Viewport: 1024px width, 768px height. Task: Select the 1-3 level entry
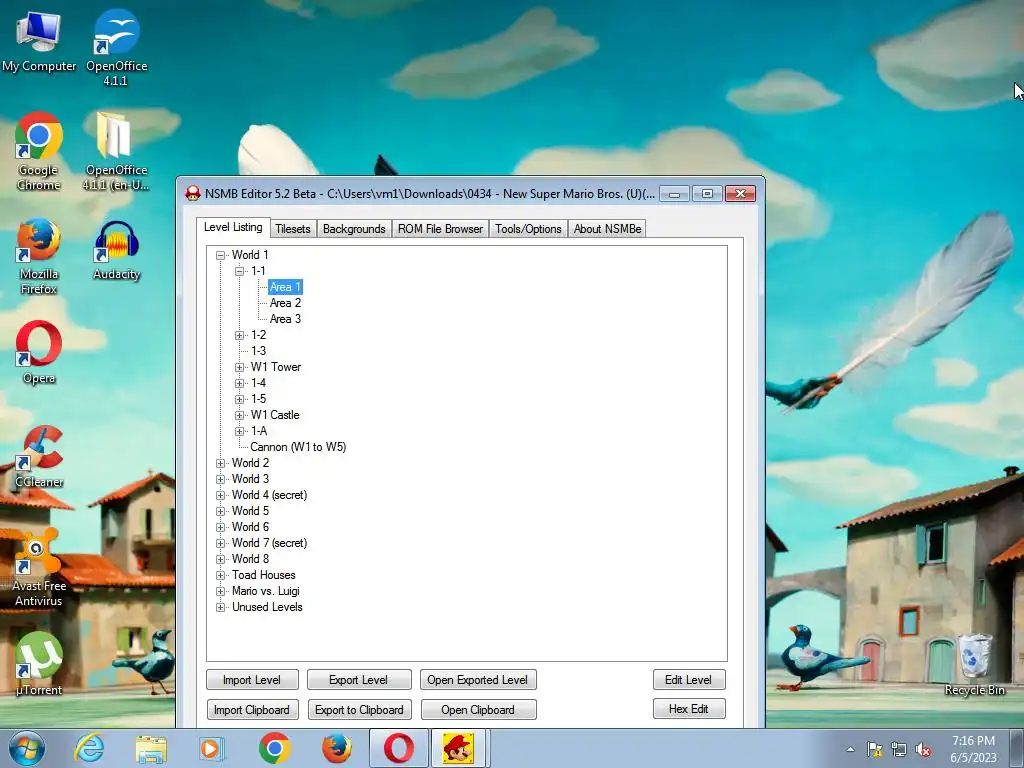pyautogui.click(x=259, y=351)
